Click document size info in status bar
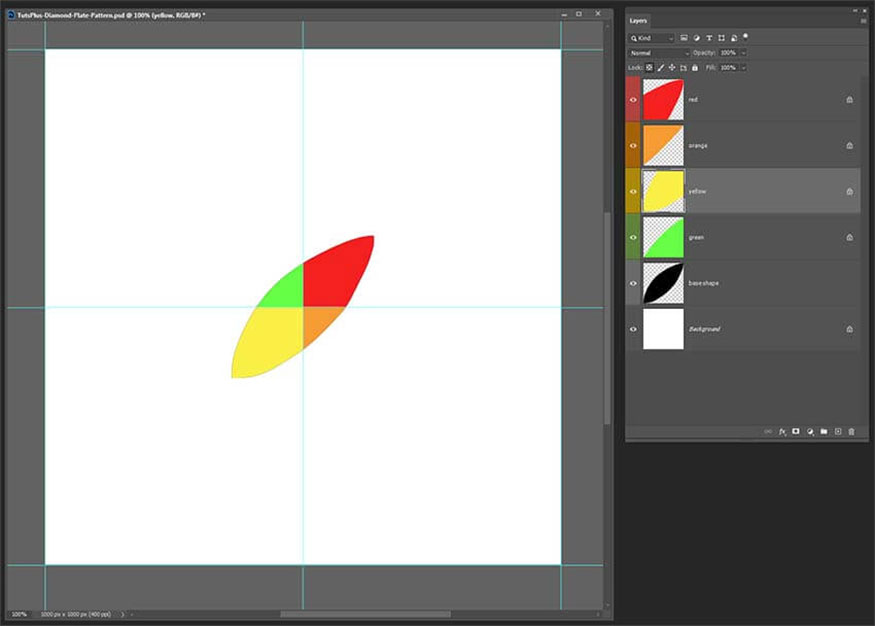Image resolution: width=875 pixels, height=626 pixels. [75, 614]
